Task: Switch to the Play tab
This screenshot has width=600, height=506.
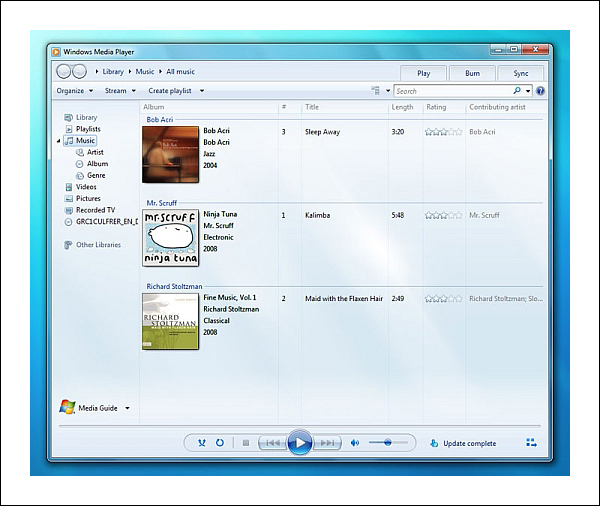Action: click(x=423, y=73)
